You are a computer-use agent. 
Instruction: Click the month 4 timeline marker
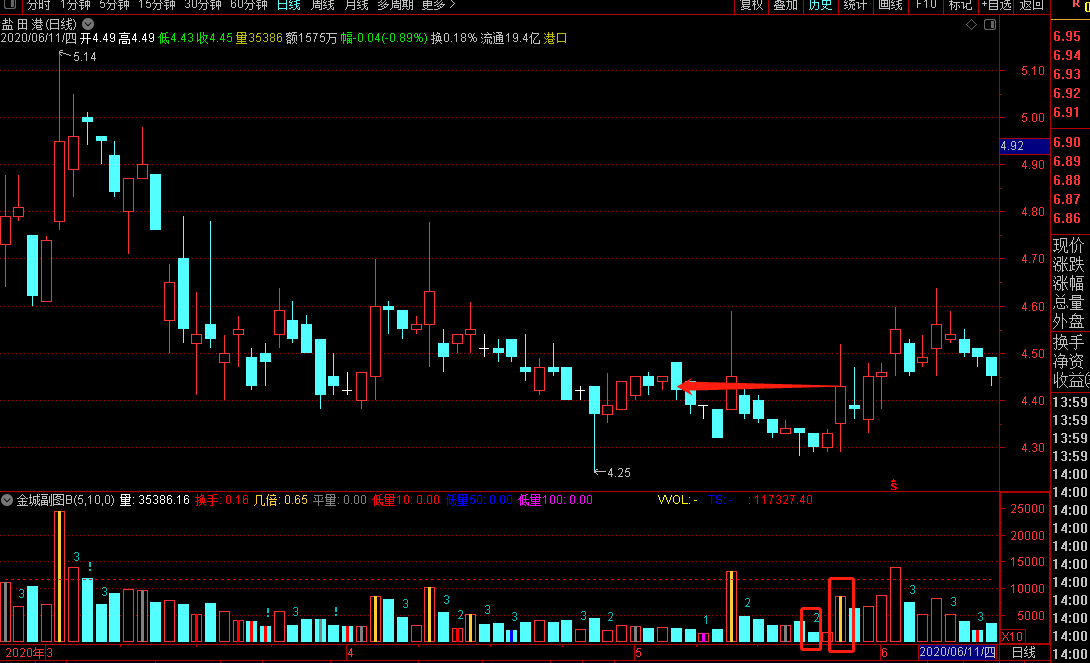350,653
